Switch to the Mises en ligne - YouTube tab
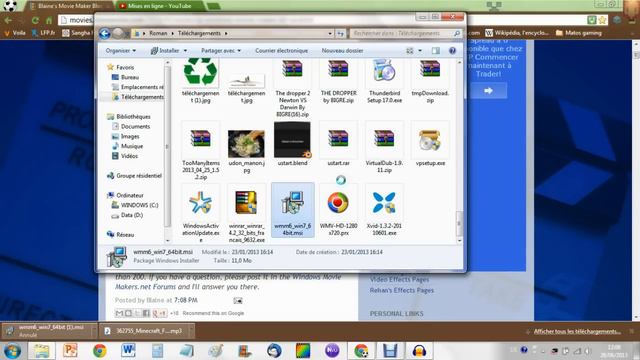The height and width of the screenshot is (360, 640). [160, 6]
